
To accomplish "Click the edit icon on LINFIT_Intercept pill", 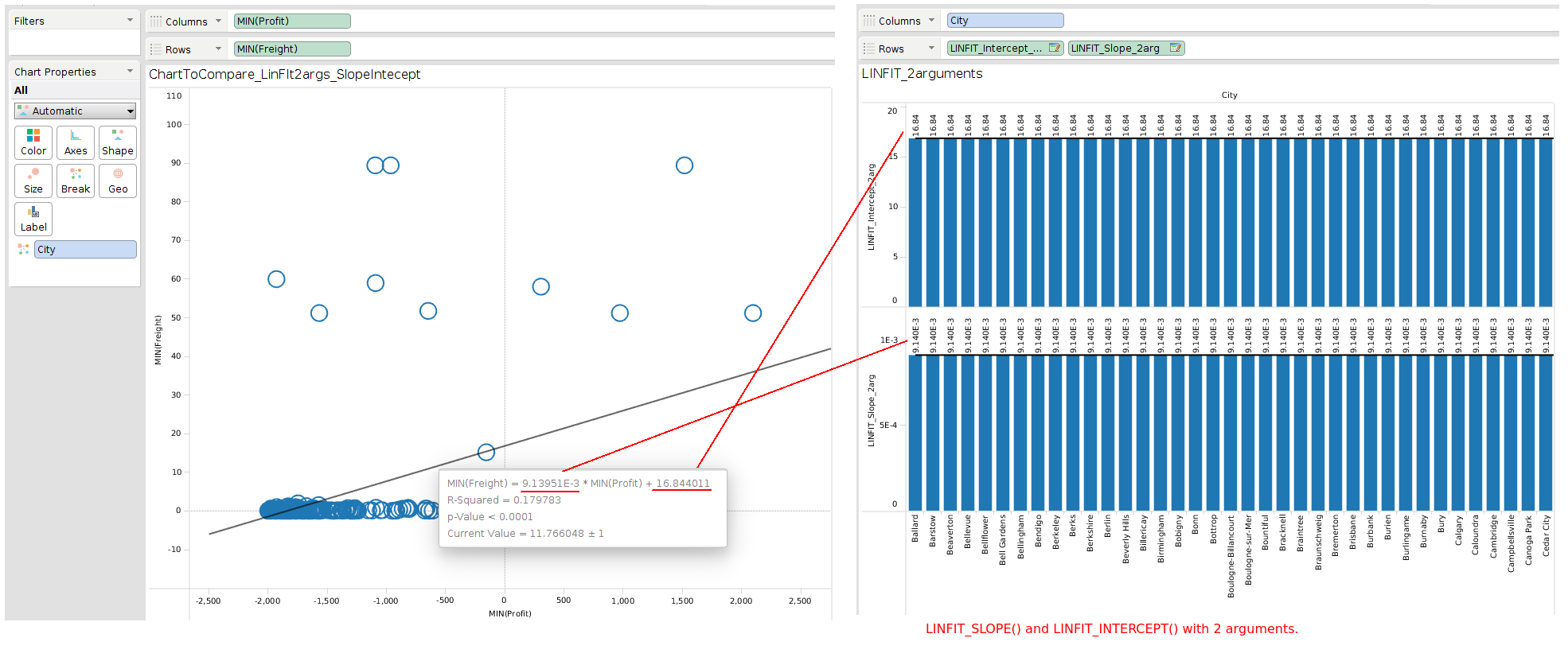I will coord(1054,48).
